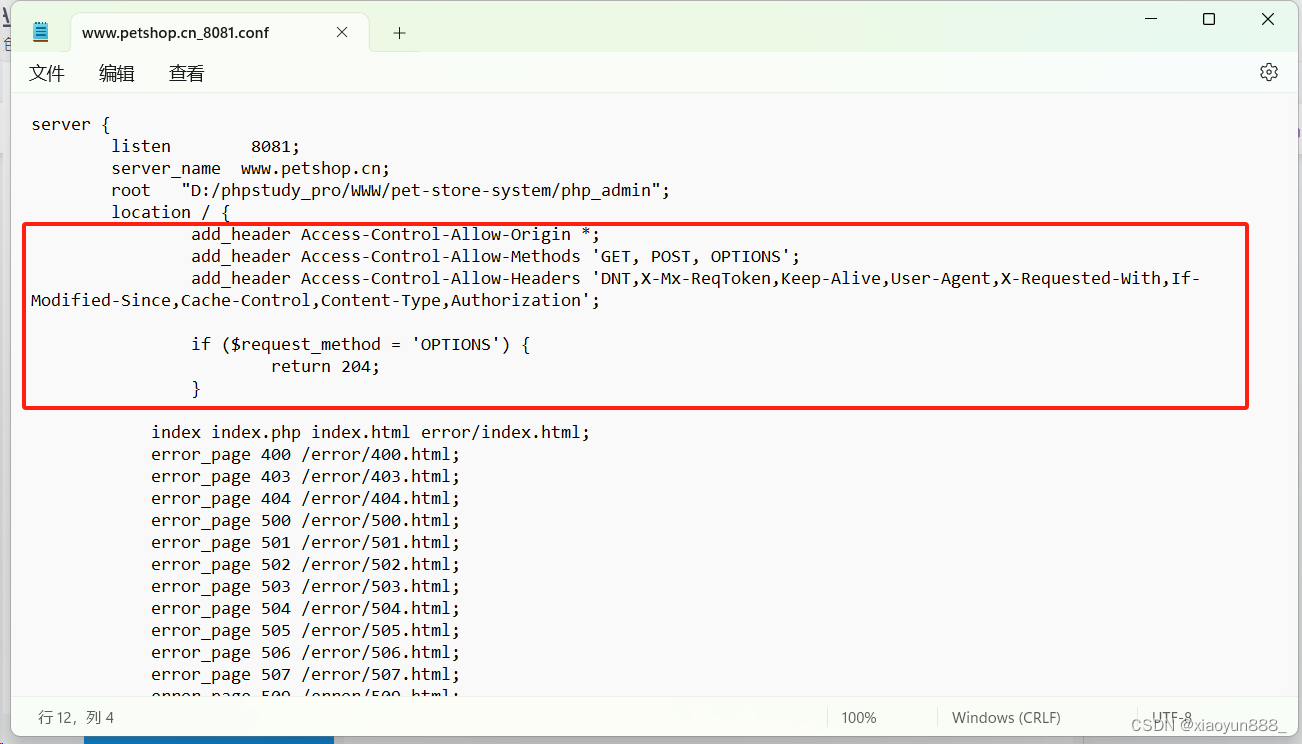Open the 文件 menu
The height and width of the screenshot is (744, 1302).
[47, 73]
